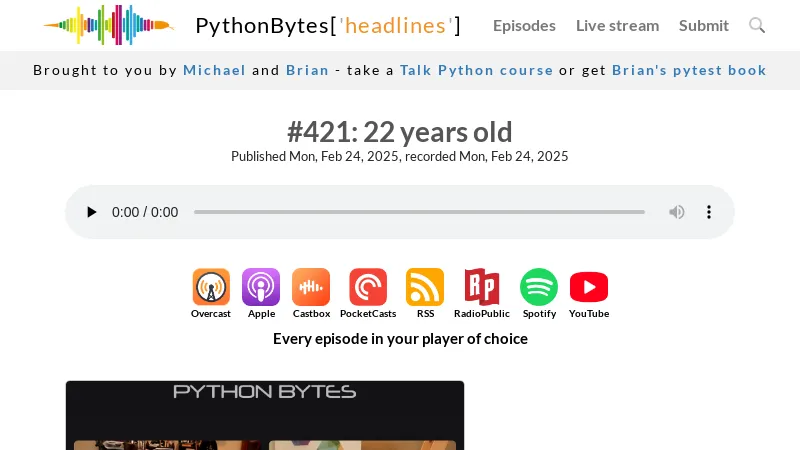Click the search magnifying glass icon

[757, 25]
